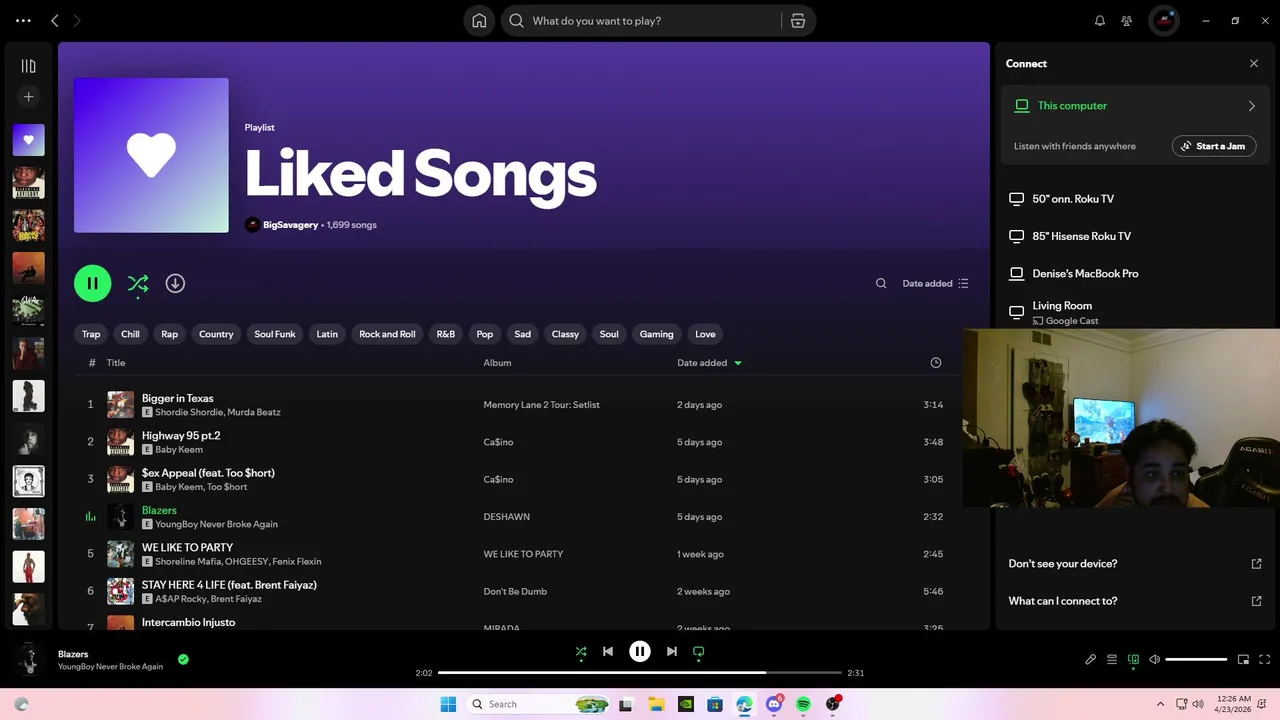Open the Spotify taskbar icon
Image resolution: width=1280 pixels, height=720 pixels.
(803, 704)
